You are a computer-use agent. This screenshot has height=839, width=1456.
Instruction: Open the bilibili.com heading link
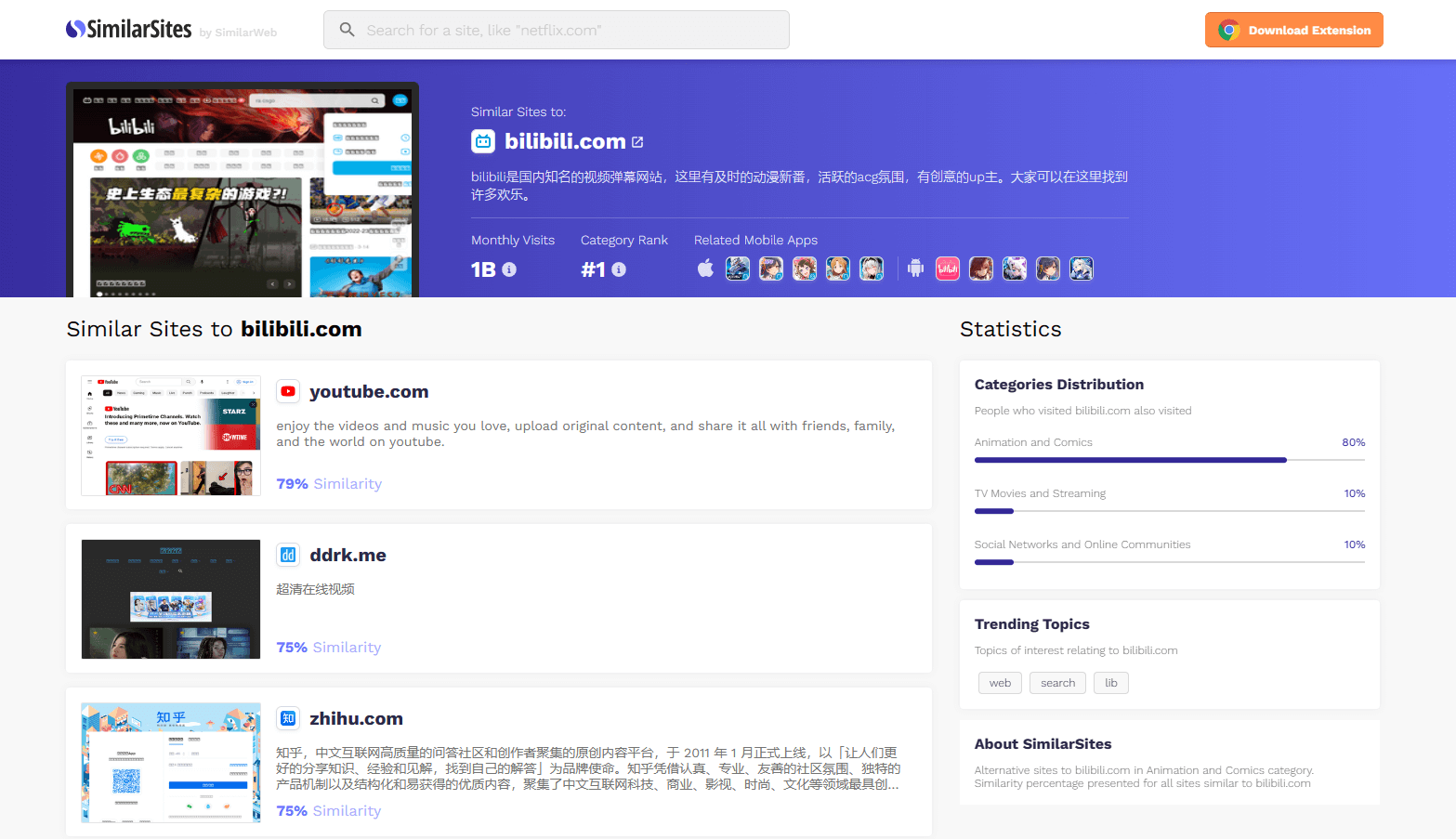pos(565,141)
